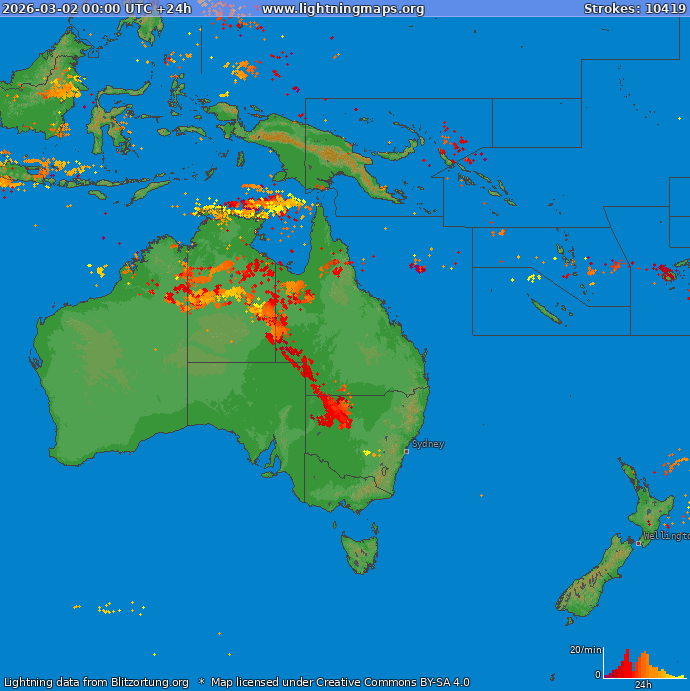Image resolution: width=690 pixels, height=691 pixels.
Task: Click the New Caledonia island
Action: [546, 311]
